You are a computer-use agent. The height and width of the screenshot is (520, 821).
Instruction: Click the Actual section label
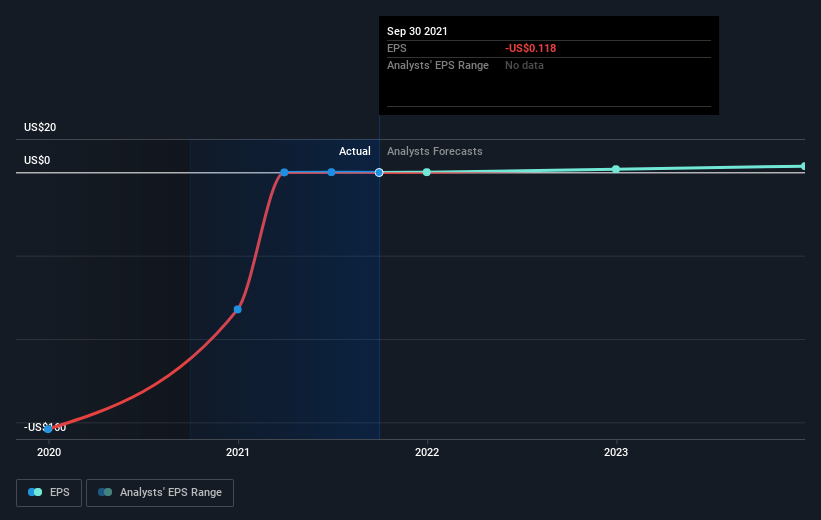coord(354,151)
